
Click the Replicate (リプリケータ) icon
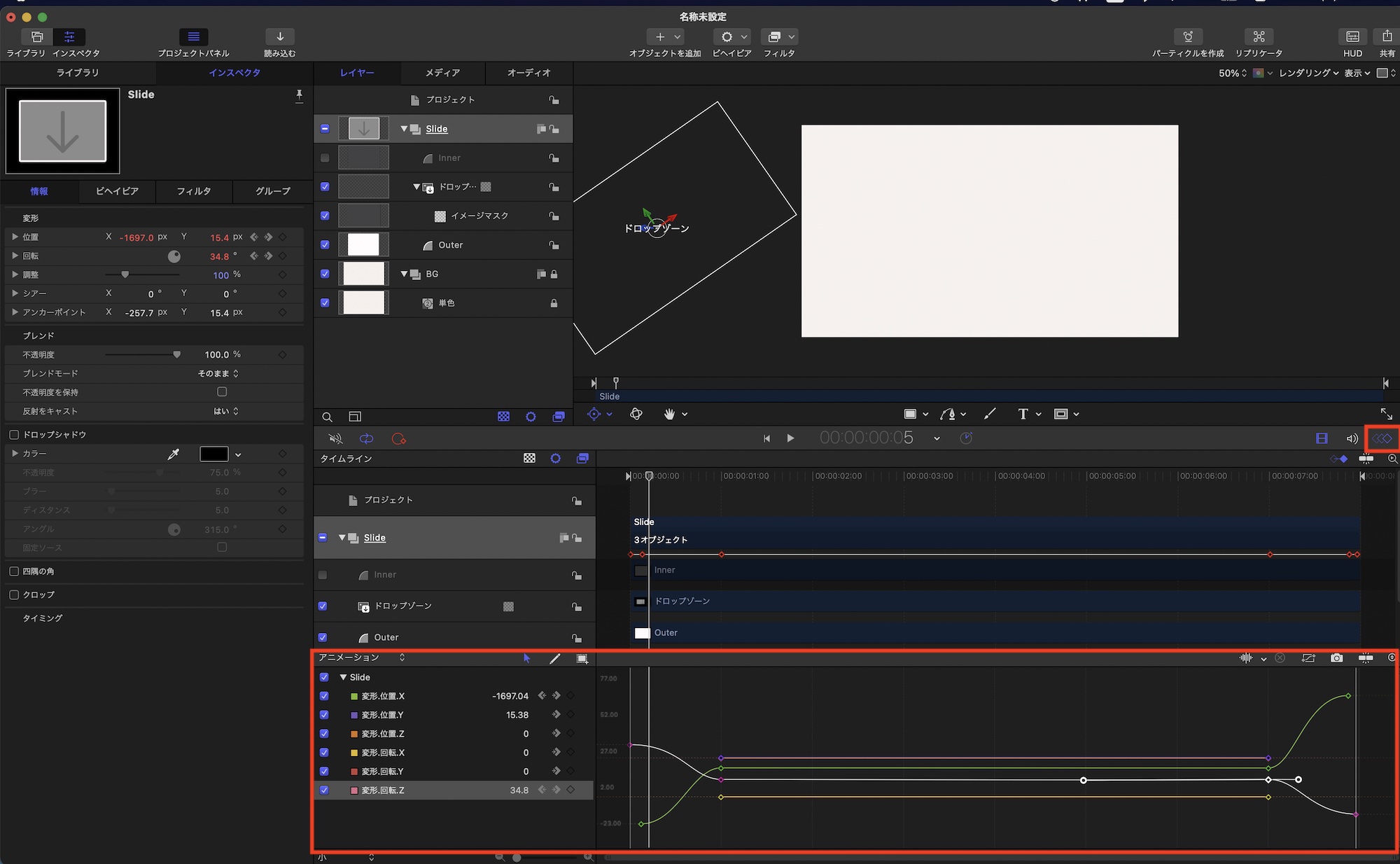click(x=1258, y=36)
